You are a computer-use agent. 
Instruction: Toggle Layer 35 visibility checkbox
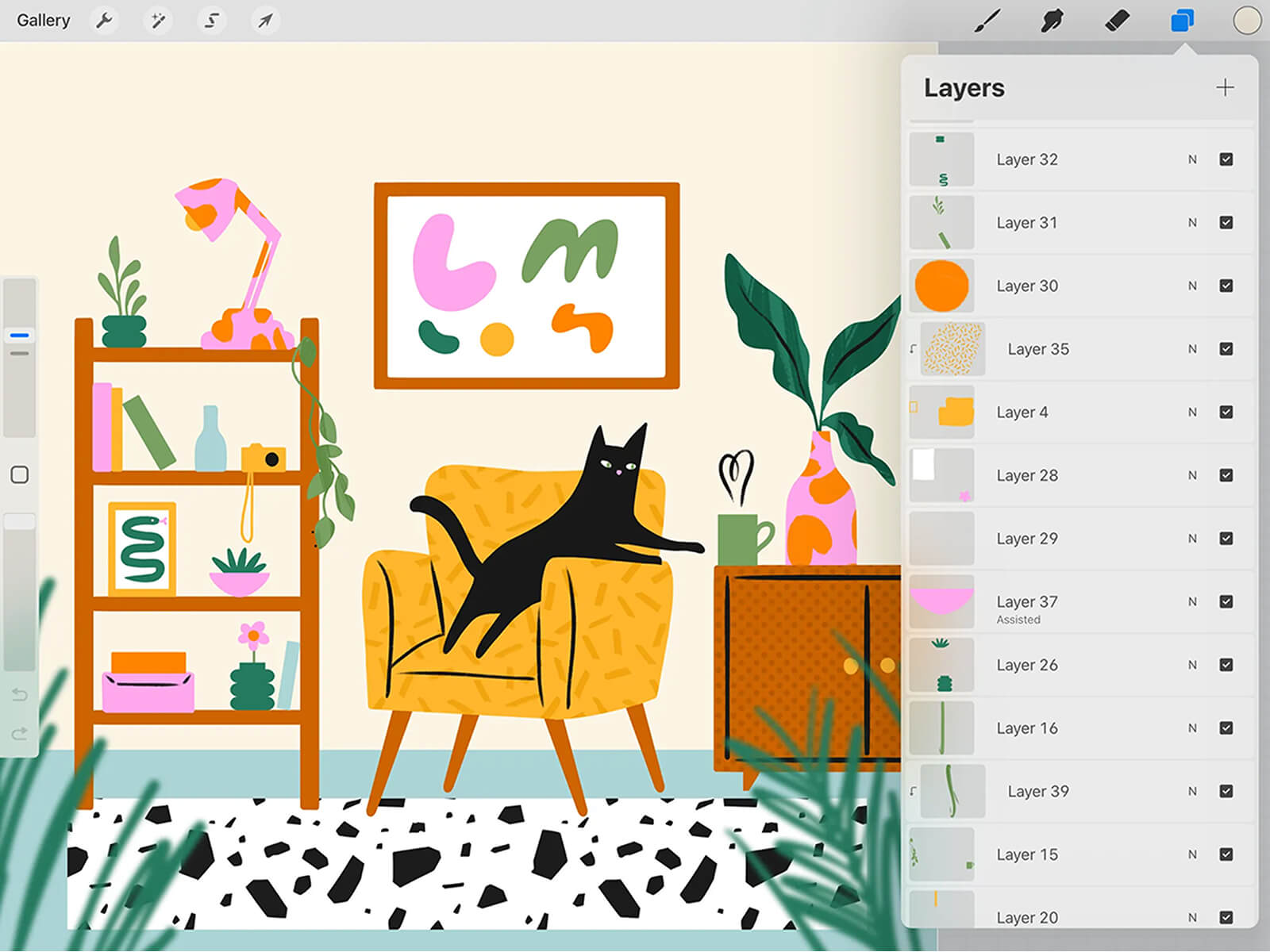pyautogui.click(x=1226, y=349)
